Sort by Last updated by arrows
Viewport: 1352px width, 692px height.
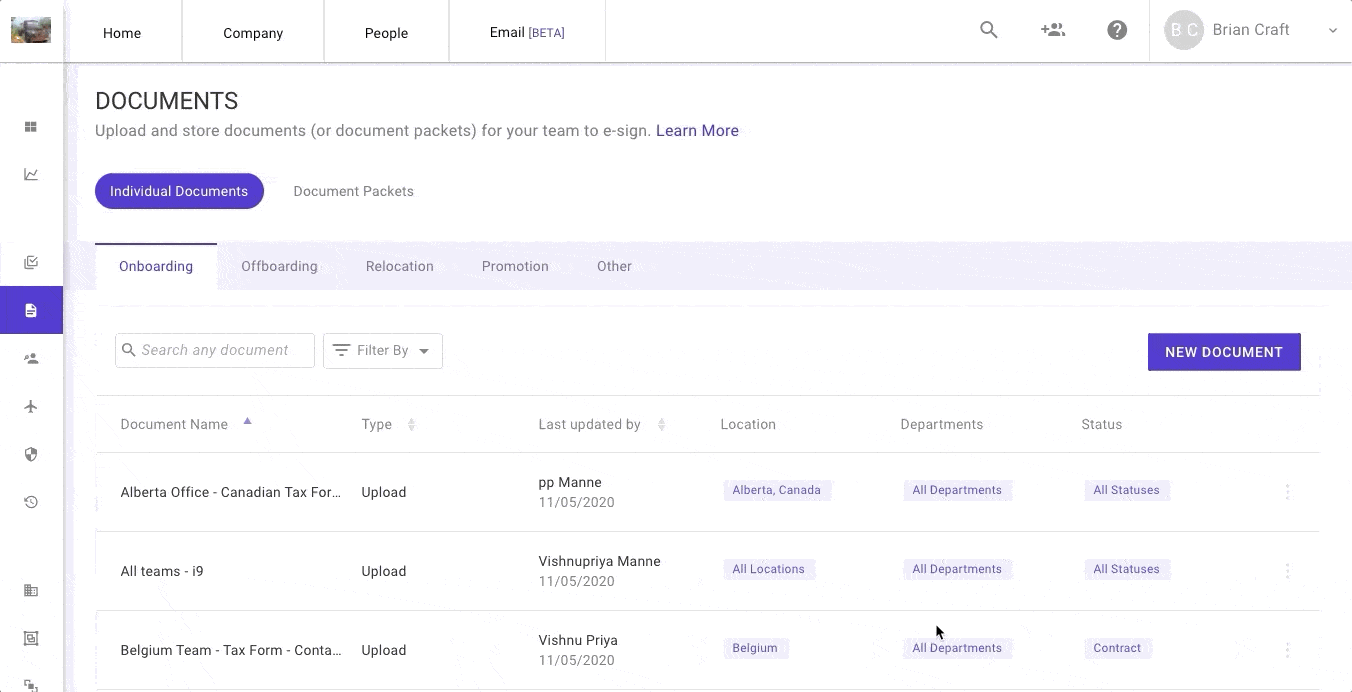coord(661,425)
